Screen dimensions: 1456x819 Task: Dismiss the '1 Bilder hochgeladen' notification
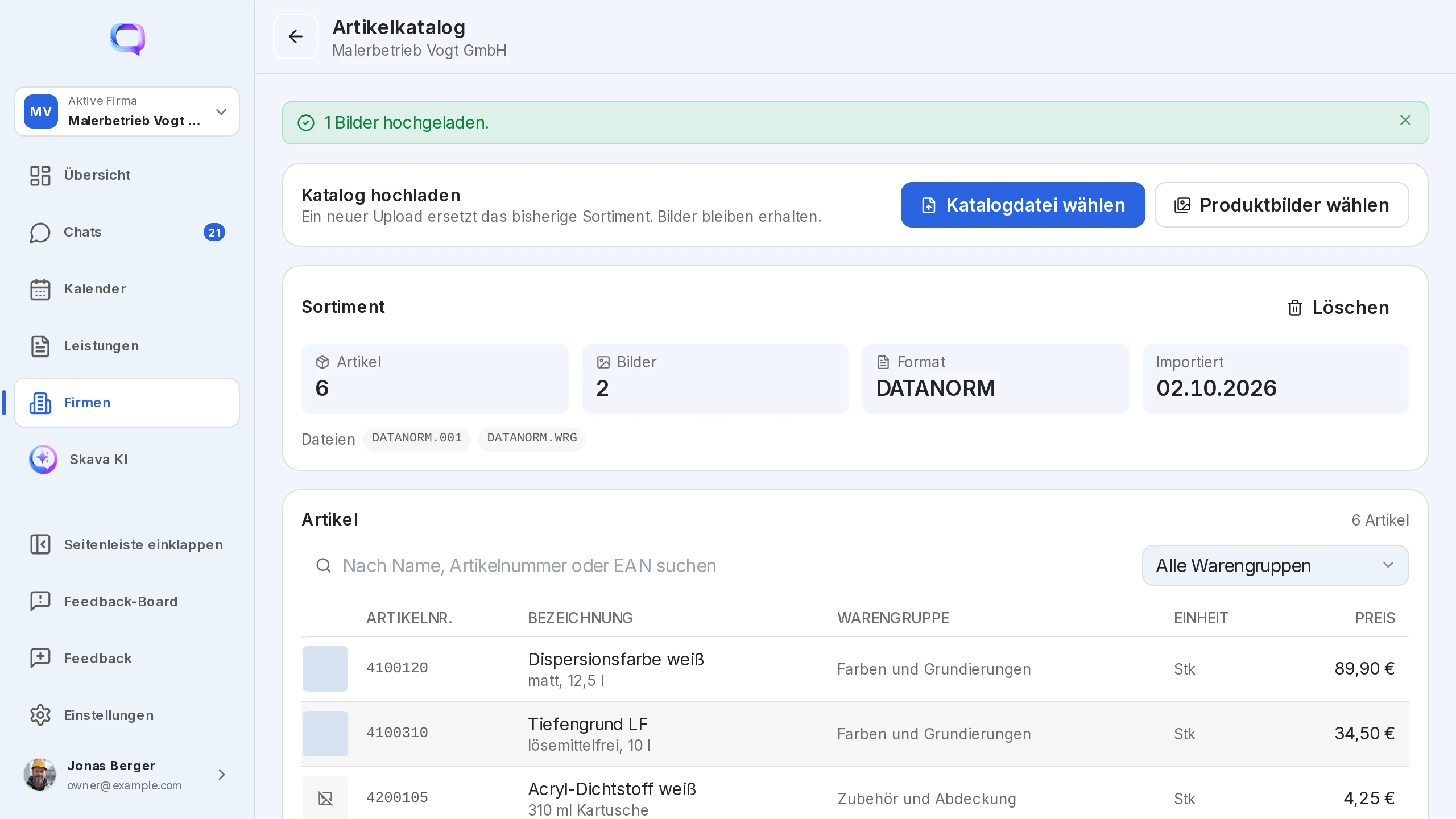coord(1405,120)
